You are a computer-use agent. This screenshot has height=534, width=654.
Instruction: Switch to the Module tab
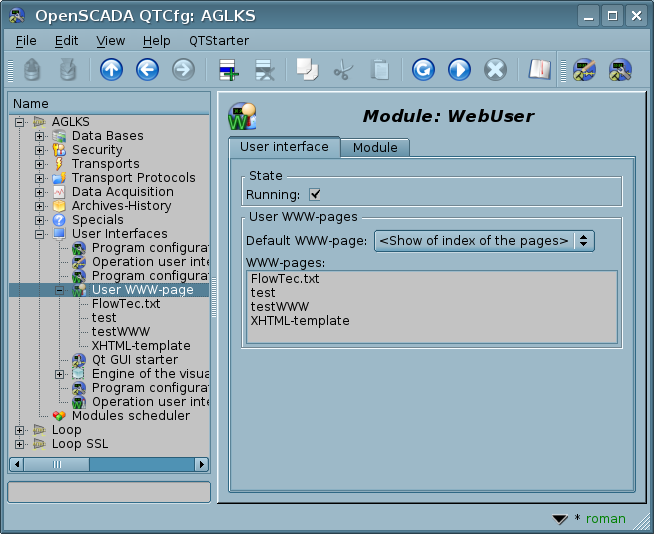click(x=375, y=147)
